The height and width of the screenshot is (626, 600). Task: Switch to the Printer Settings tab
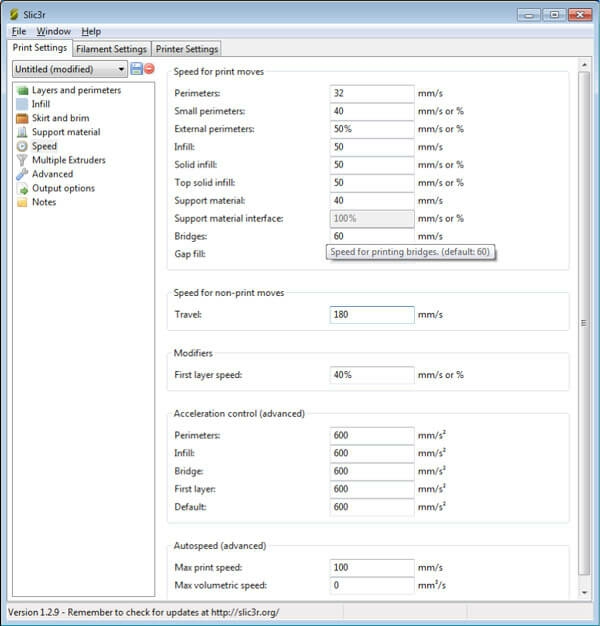click(187, 49)
